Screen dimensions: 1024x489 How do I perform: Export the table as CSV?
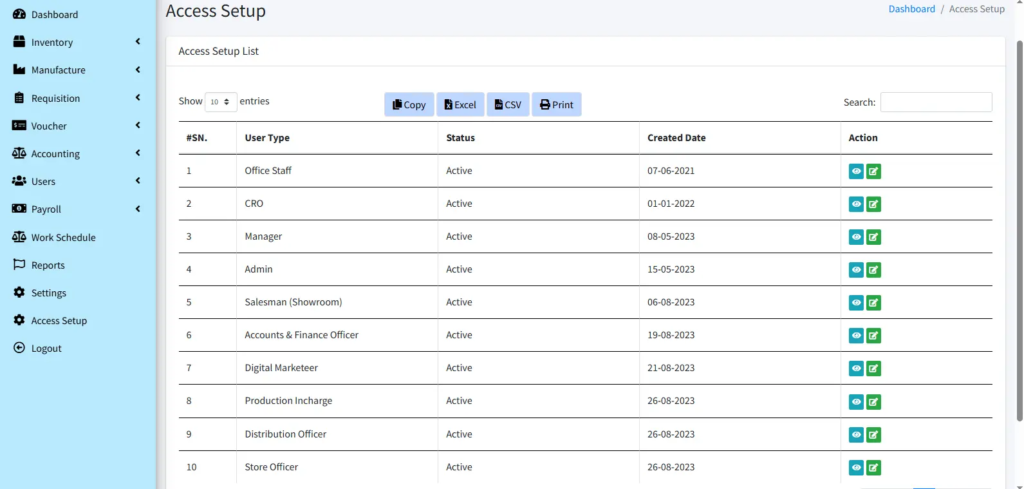508,104
